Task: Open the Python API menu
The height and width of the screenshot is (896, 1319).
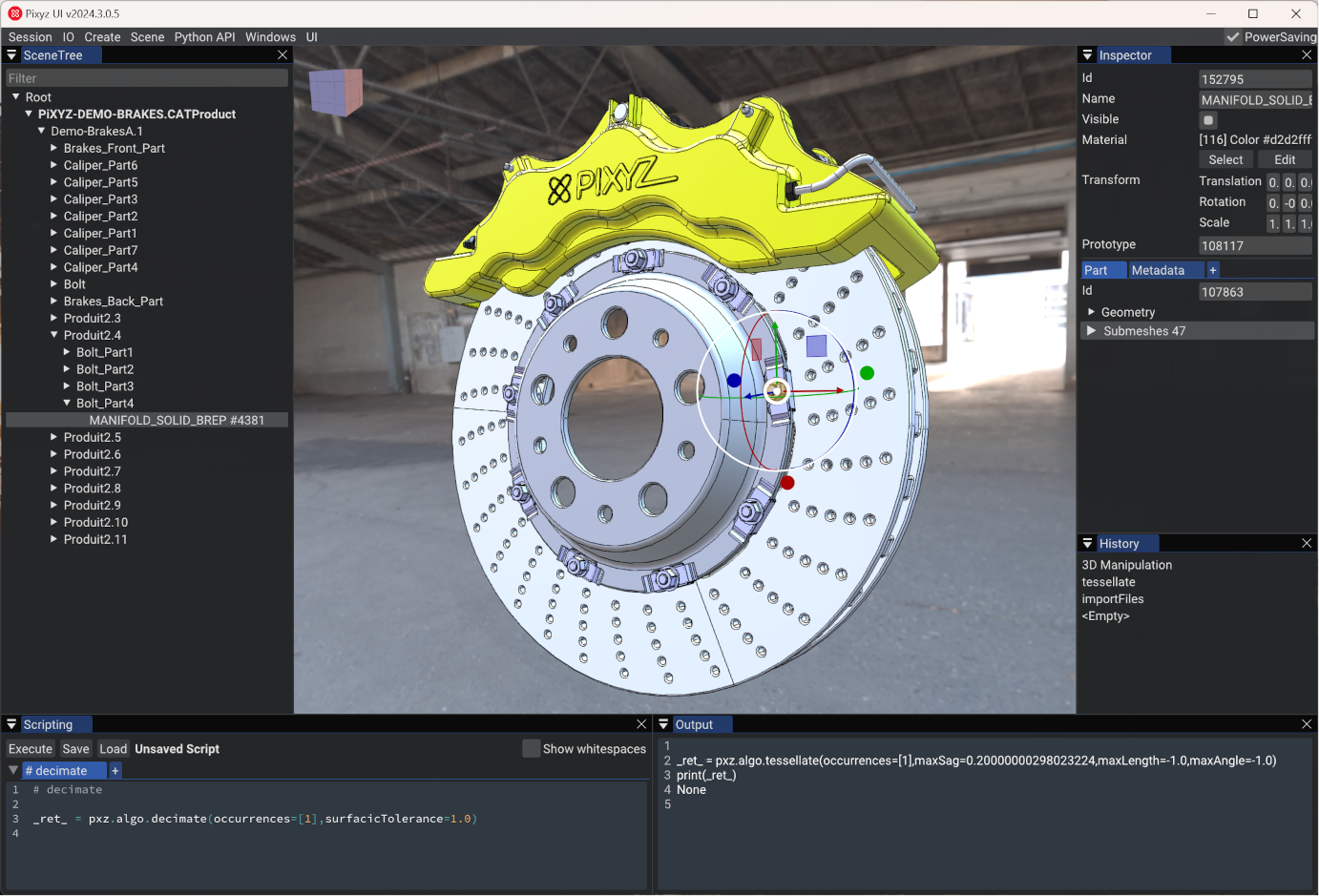Action: [x=204, y=37]
